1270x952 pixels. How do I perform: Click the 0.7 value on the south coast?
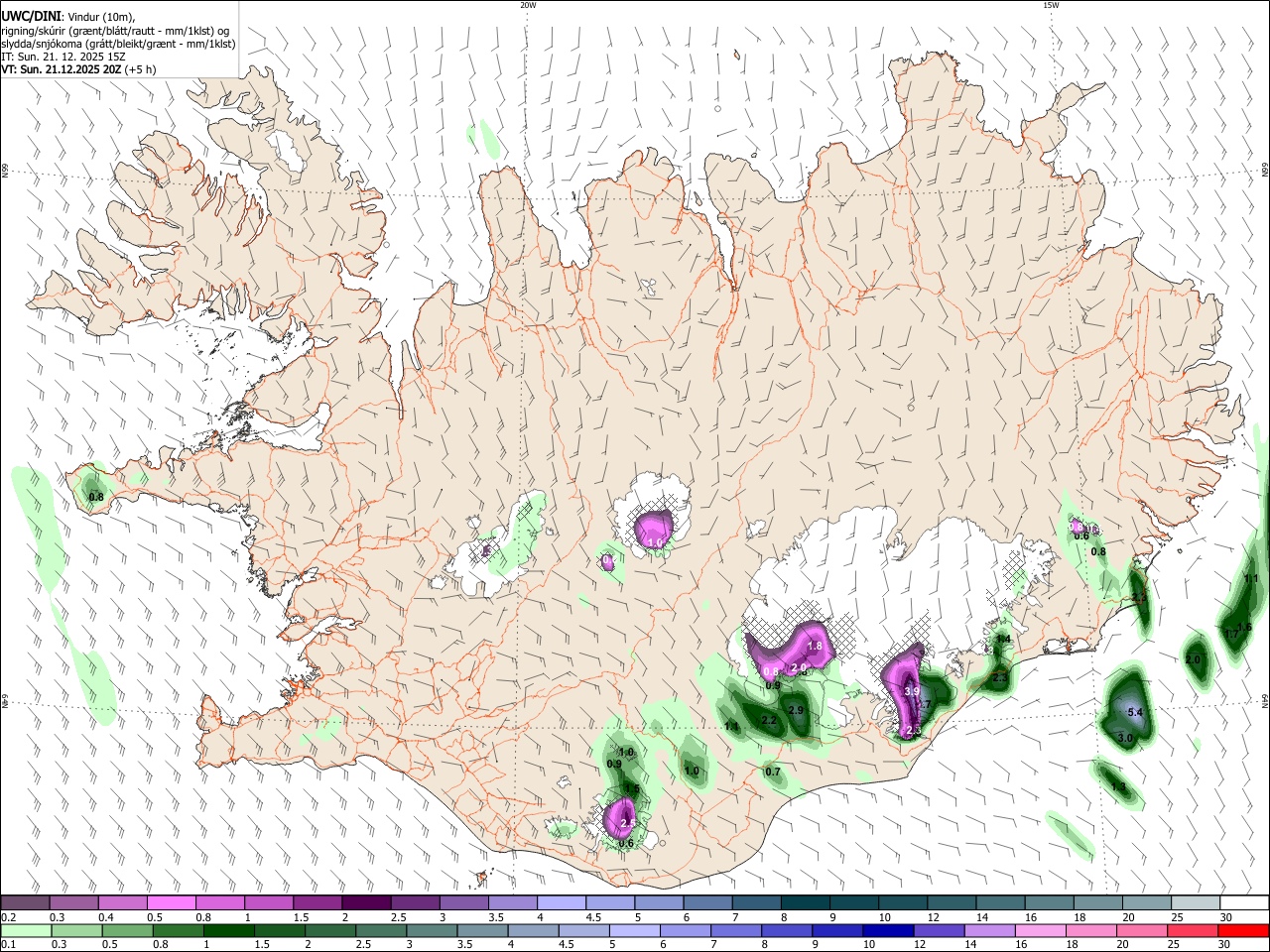tap(774, 772)
